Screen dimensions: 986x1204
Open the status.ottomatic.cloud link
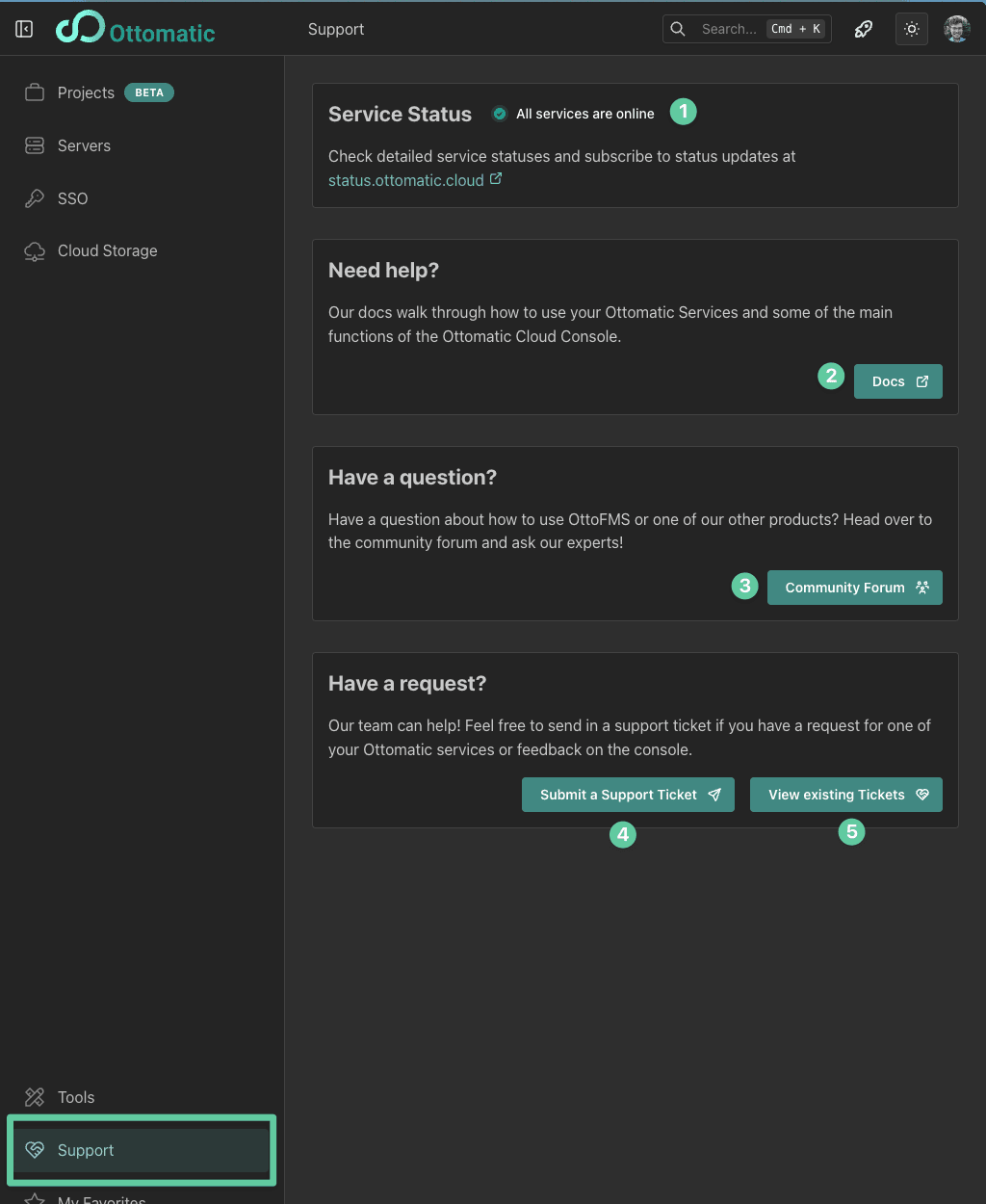click(x=406, y=180)
